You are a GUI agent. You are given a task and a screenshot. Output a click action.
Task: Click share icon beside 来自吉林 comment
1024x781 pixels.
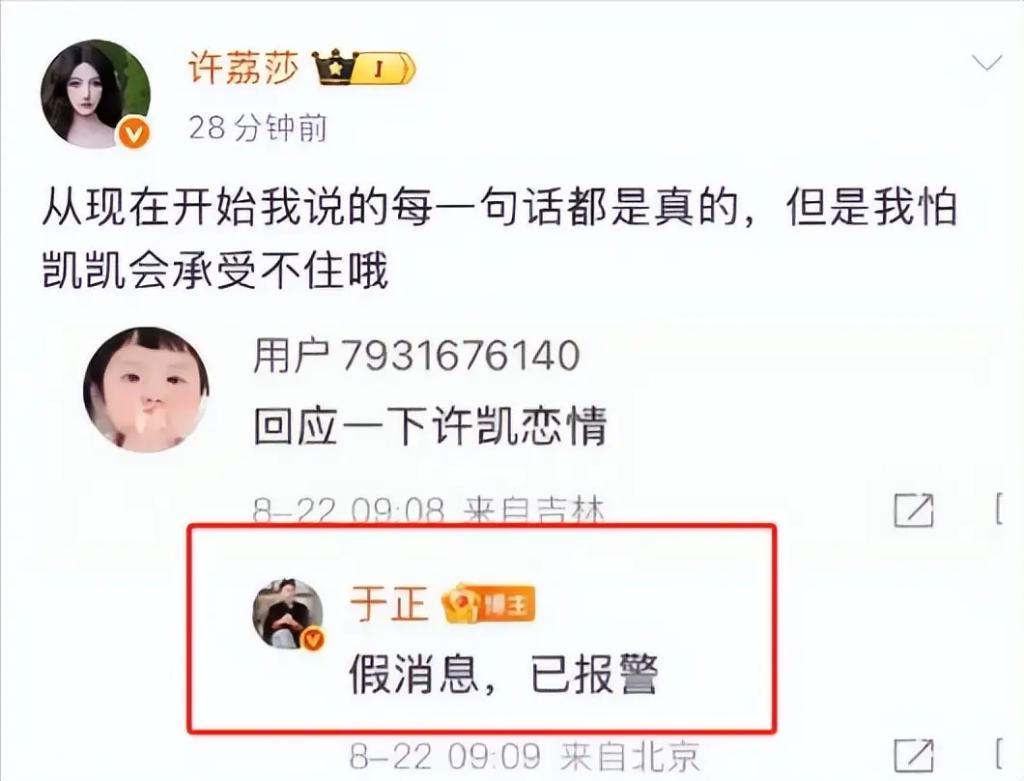914,511
